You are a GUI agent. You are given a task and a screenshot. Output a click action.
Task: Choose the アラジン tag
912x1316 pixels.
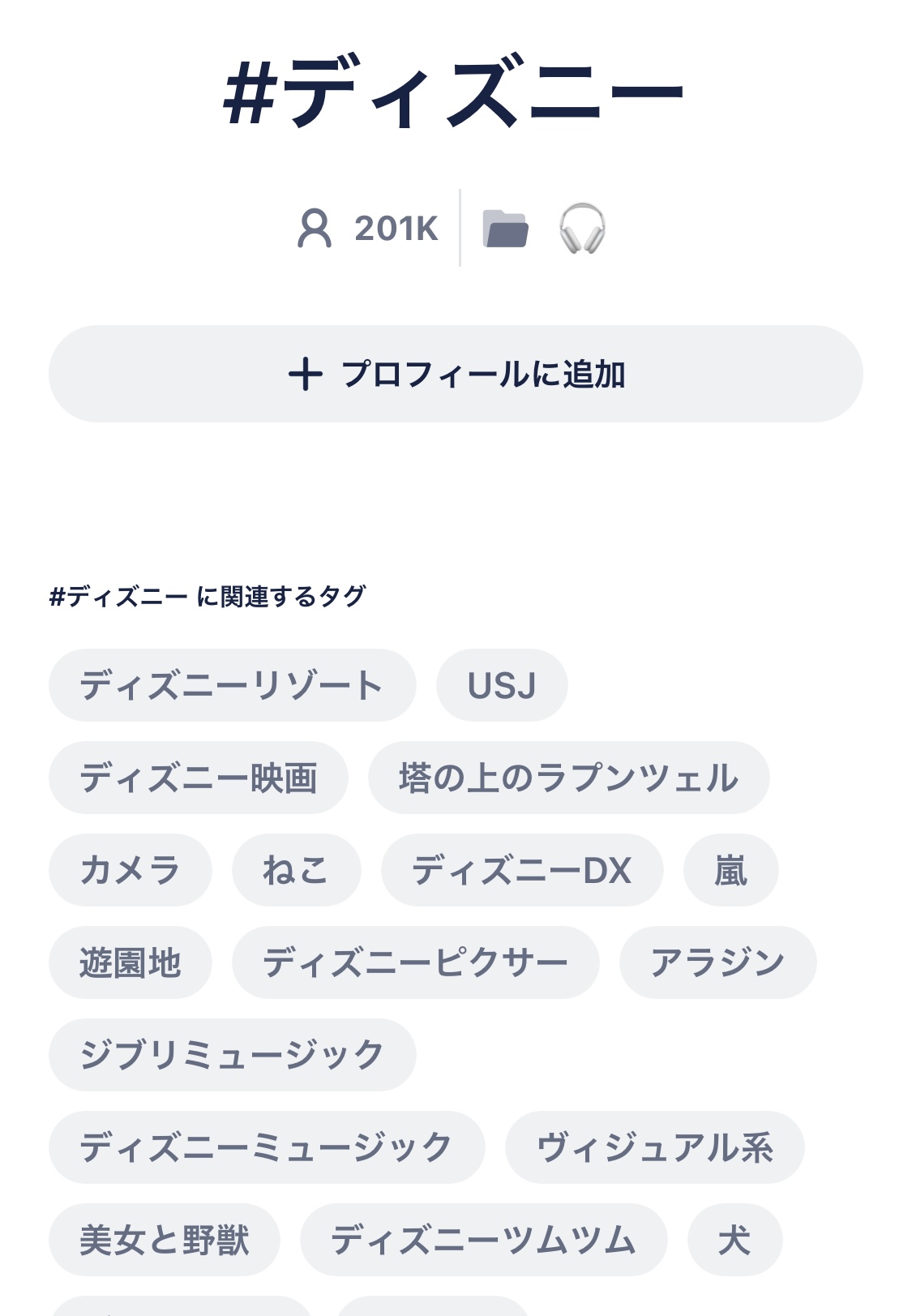pos(717,962)
